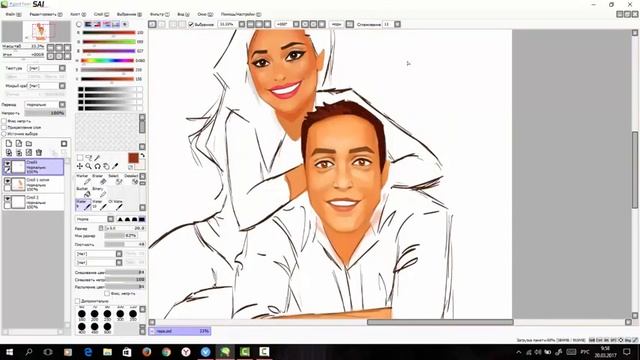The image size is (640, 360).
Task: Create a new normal layer
Action: (x=9, y=143)
